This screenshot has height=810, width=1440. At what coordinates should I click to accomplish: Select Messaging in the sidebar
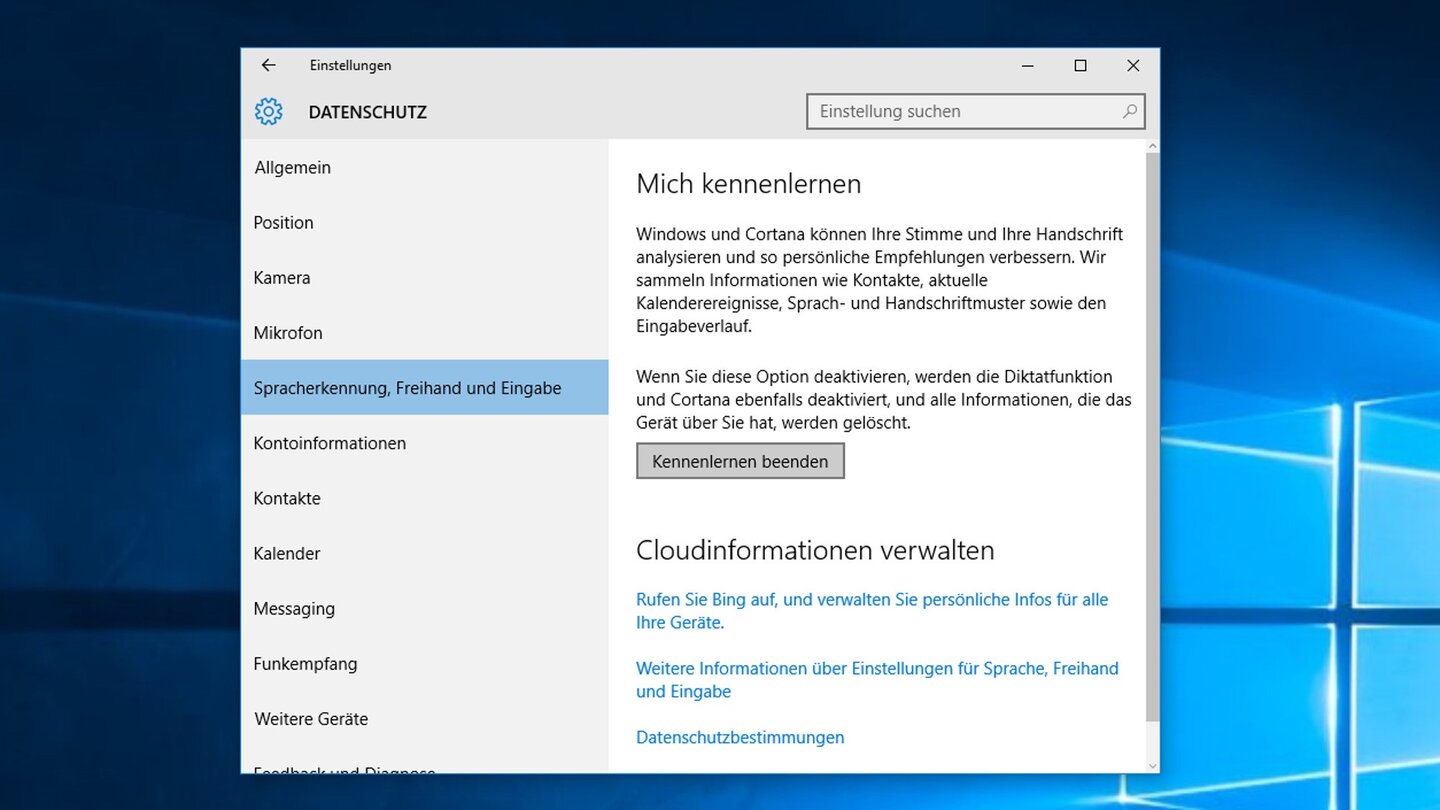(424, 608)
